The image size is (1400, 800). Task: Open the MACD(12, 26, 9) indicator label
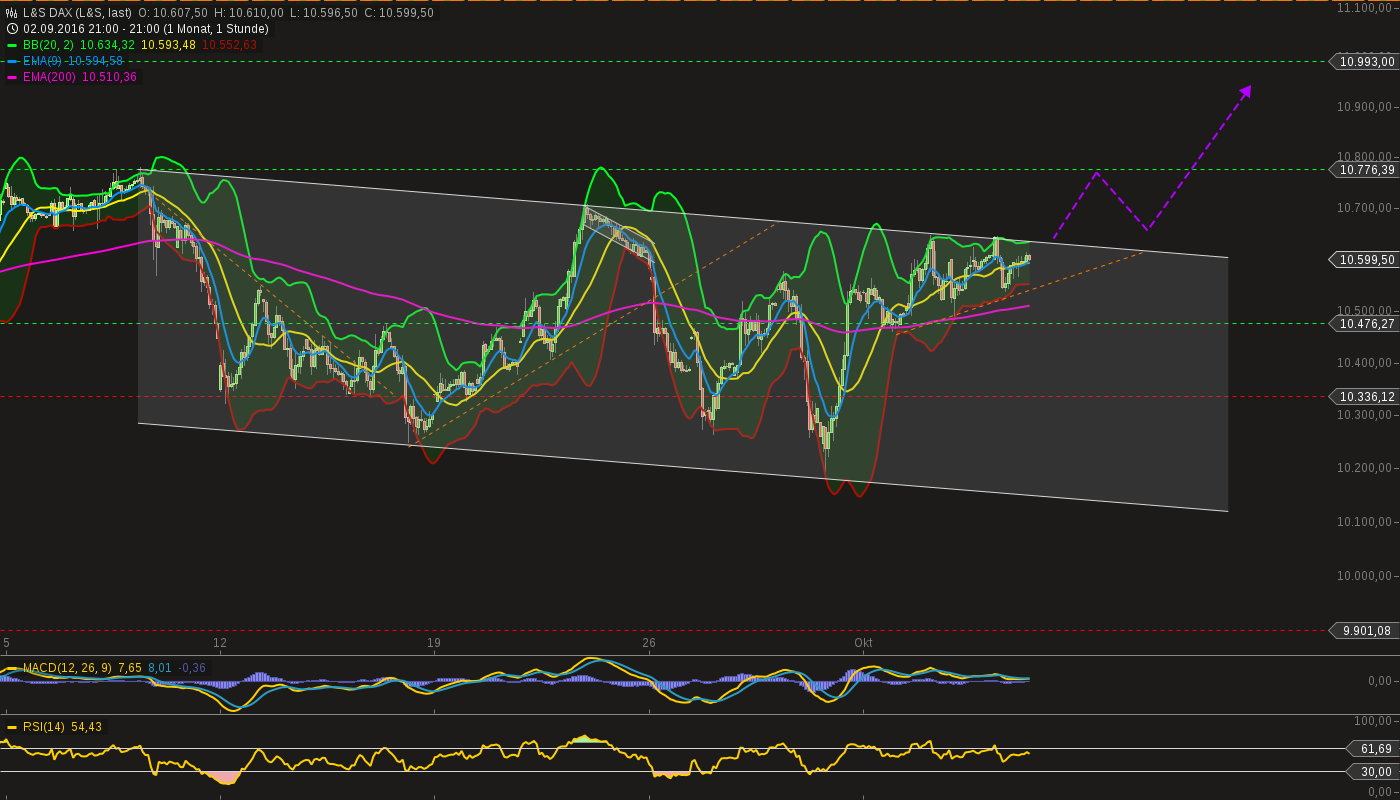pos(67,668)
